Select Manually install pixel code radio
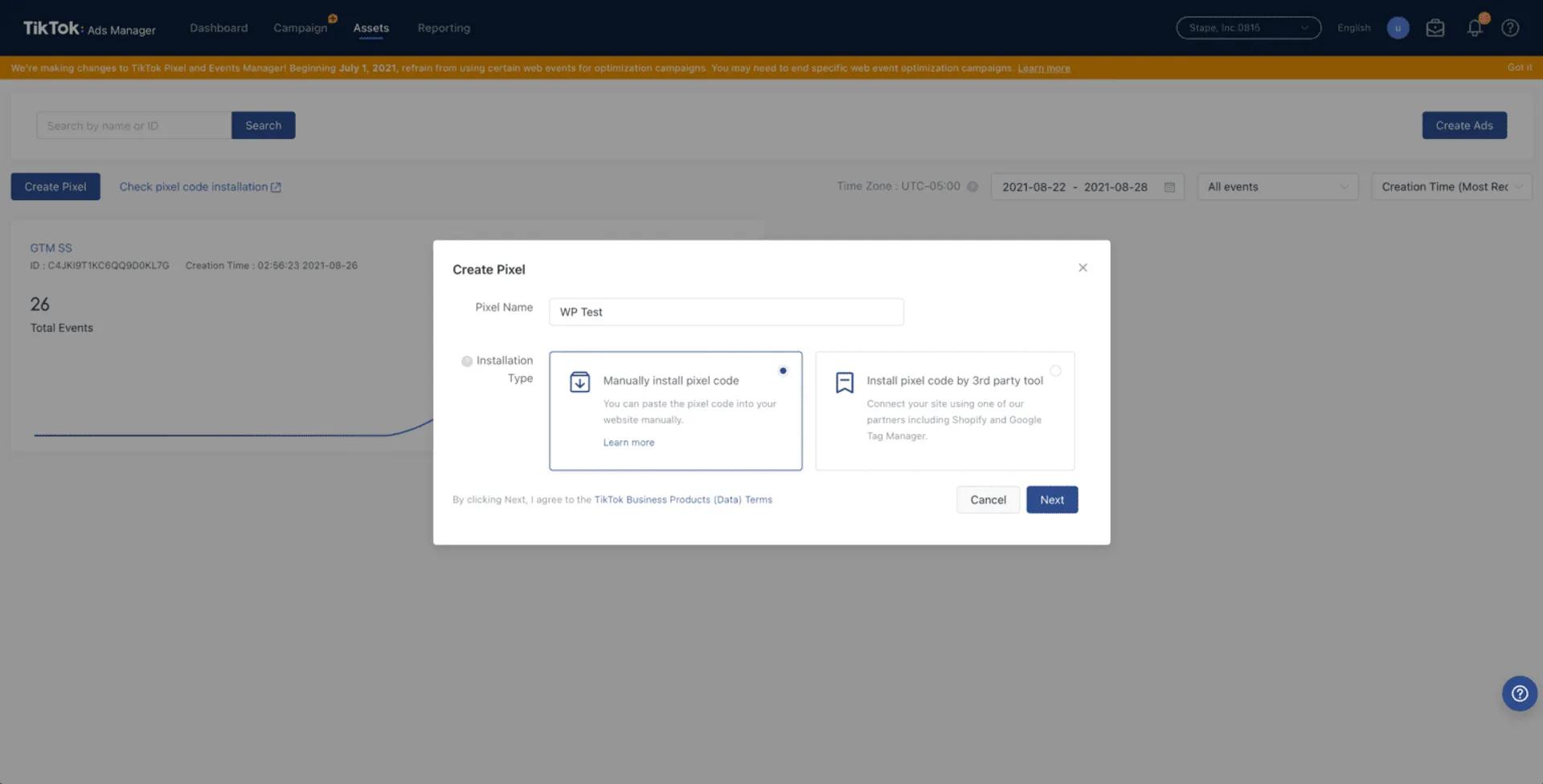Screen dimensions: 1543x784 tap(783, 370)
